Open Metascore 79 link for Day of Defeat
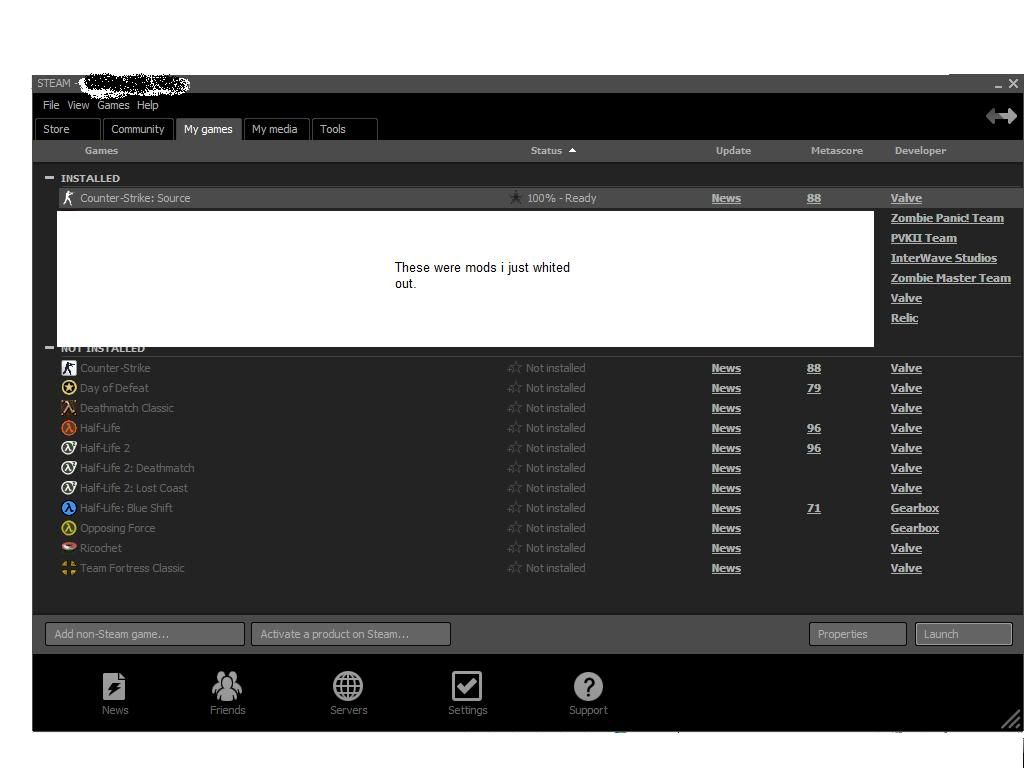Screen dimensions: 1024x768 tap(814, 389)
